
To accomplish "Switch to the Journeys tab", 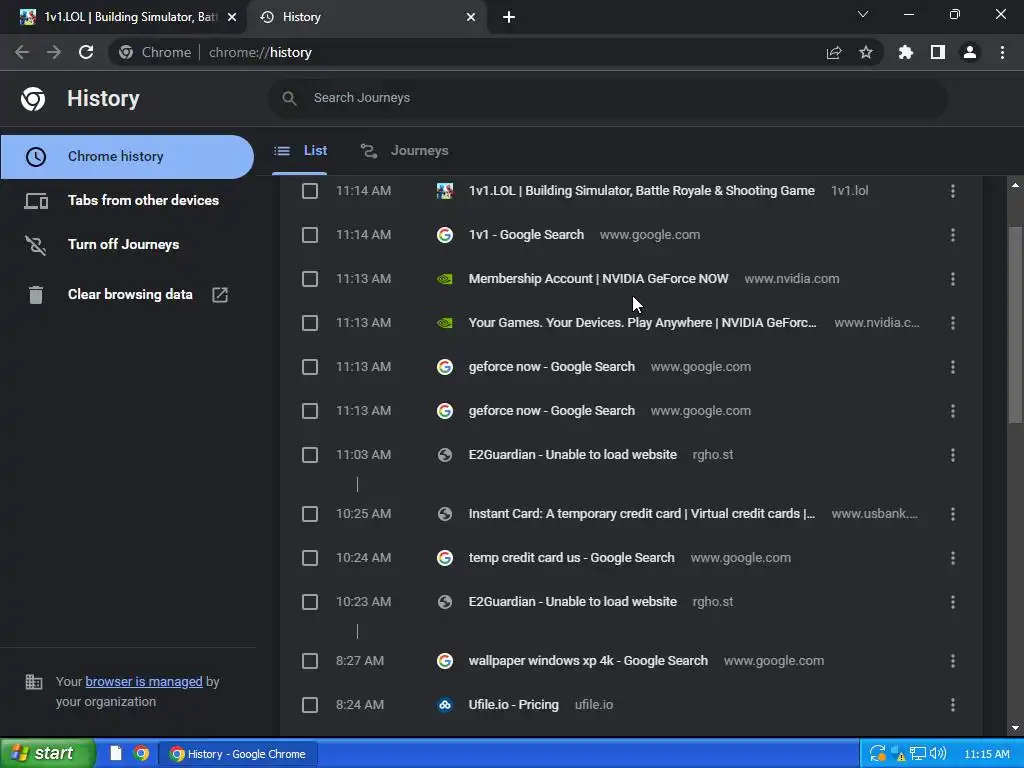I will [405, 151].
